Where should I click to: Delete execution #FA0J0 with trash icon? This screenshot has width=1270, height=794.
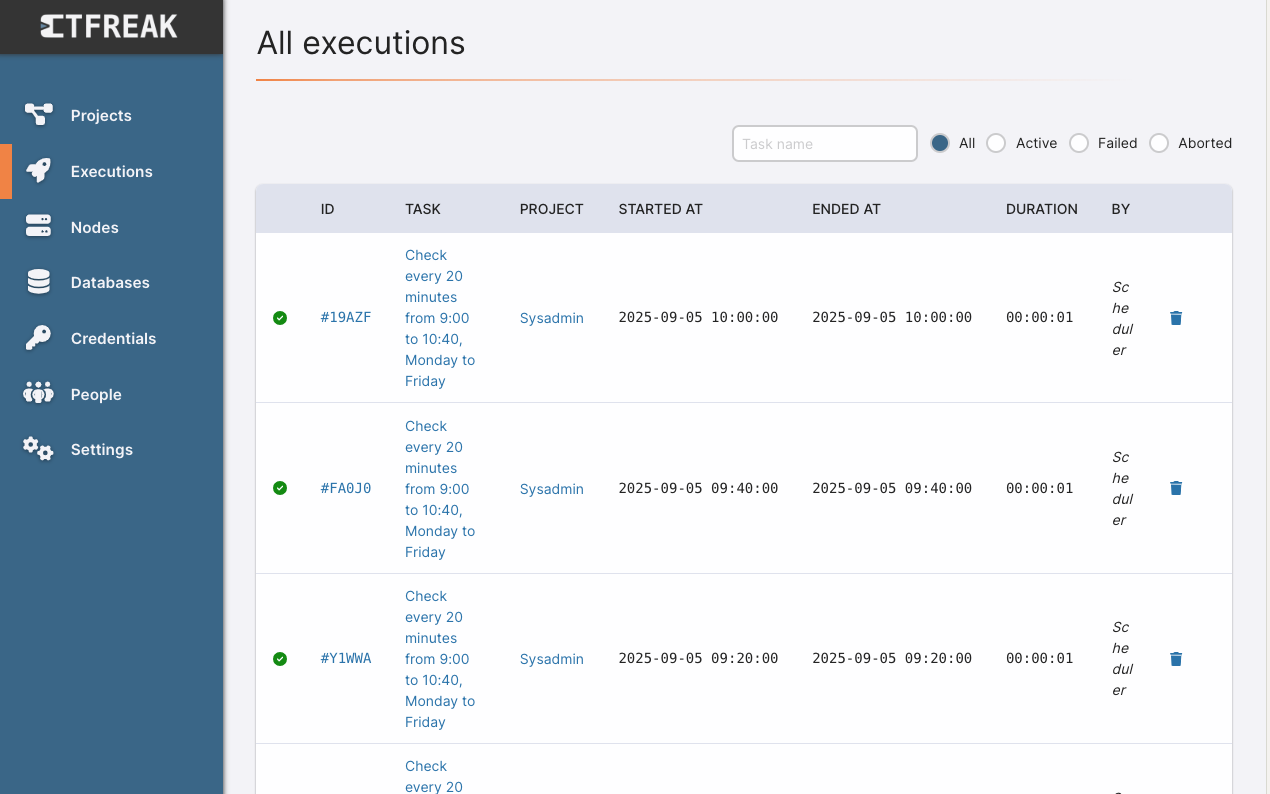pyautogui.click(x=1176, y=488)
